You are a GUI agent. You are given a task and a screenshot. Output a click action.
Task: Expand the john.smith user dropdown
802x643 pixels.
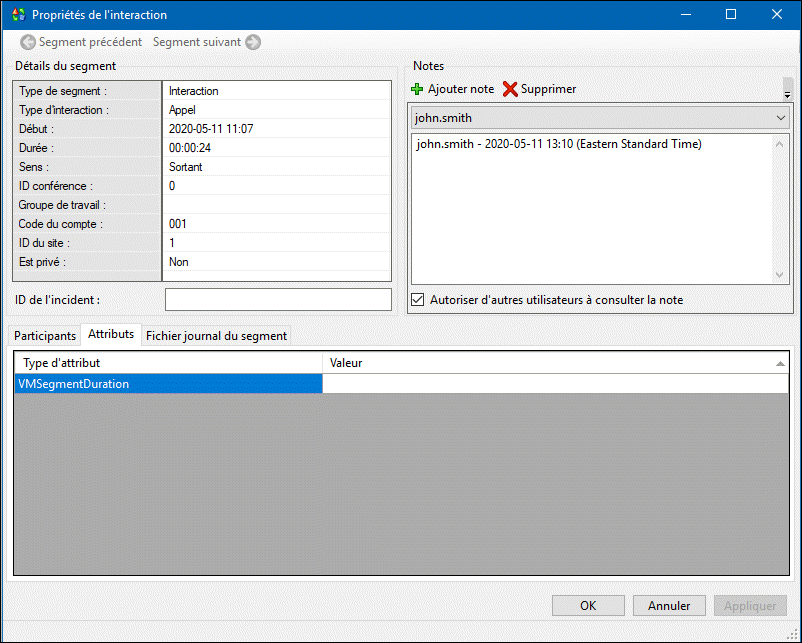point(780,118)
